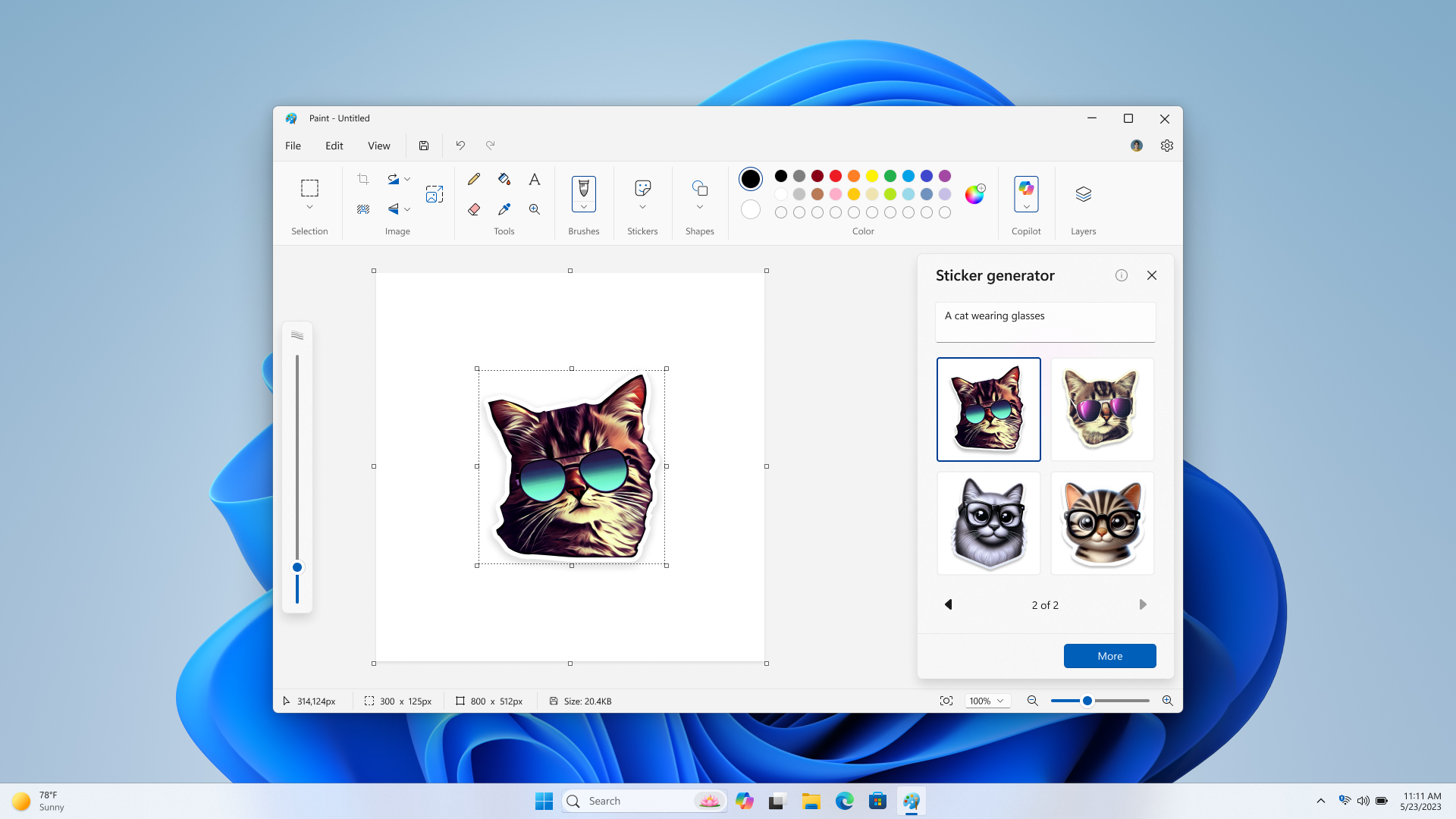Expand the Selection tool dropdown
This screenshot has height=819, width=1456.
(x=309, y=207)
